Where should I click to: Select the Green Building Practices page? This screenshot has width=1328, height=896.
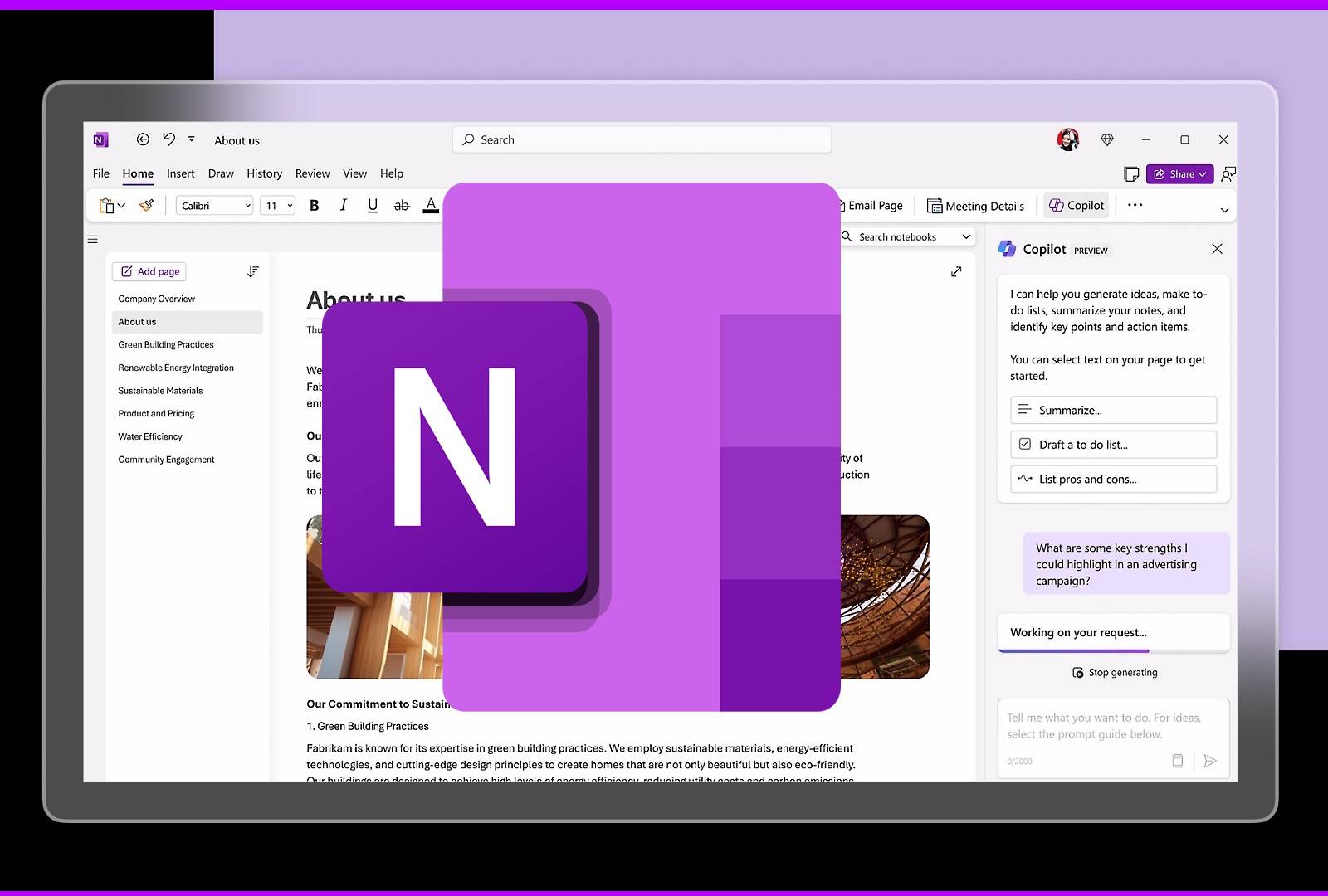point(166,344)
